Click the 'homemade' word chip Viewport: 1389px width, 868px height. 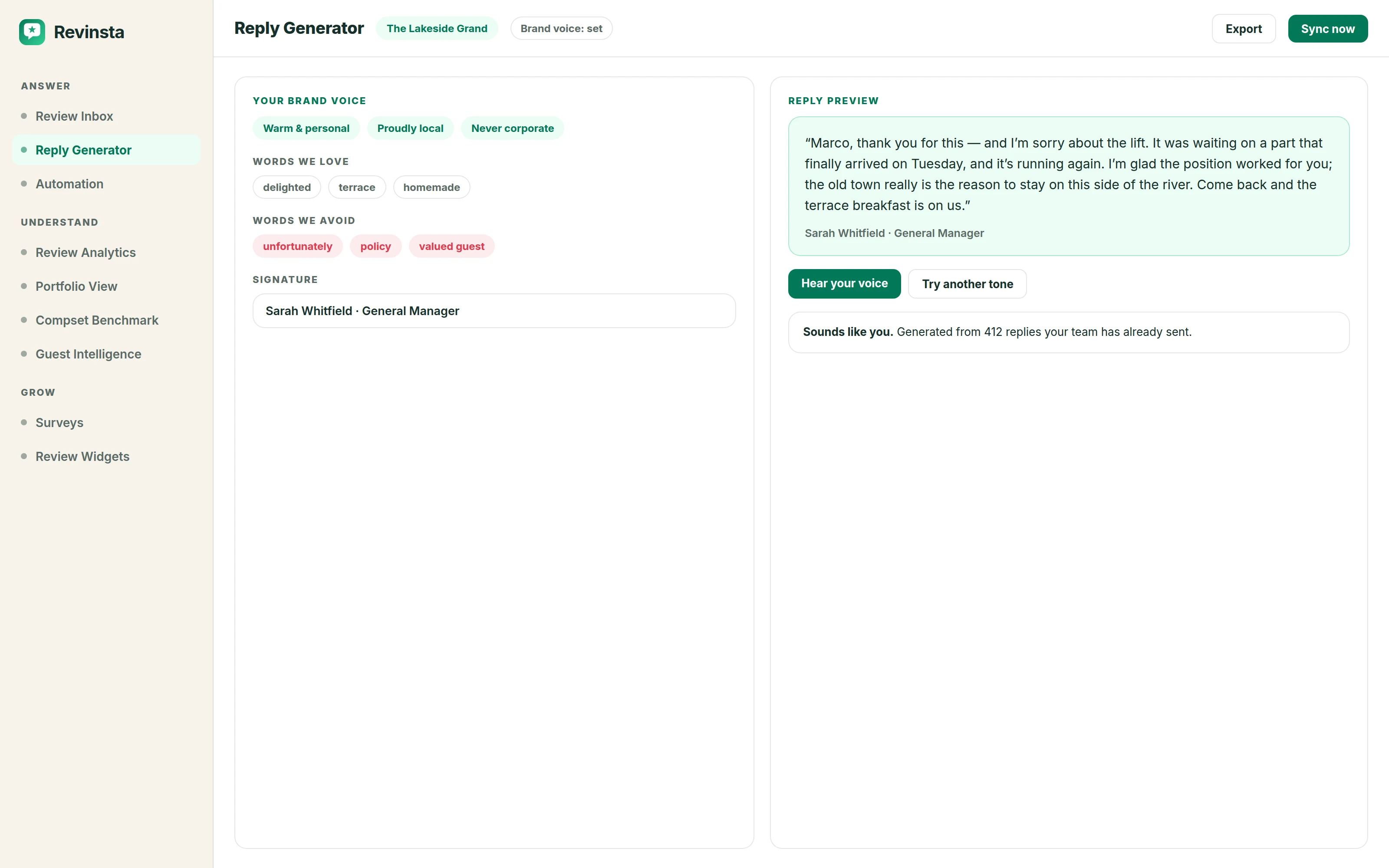coord(431,187)
